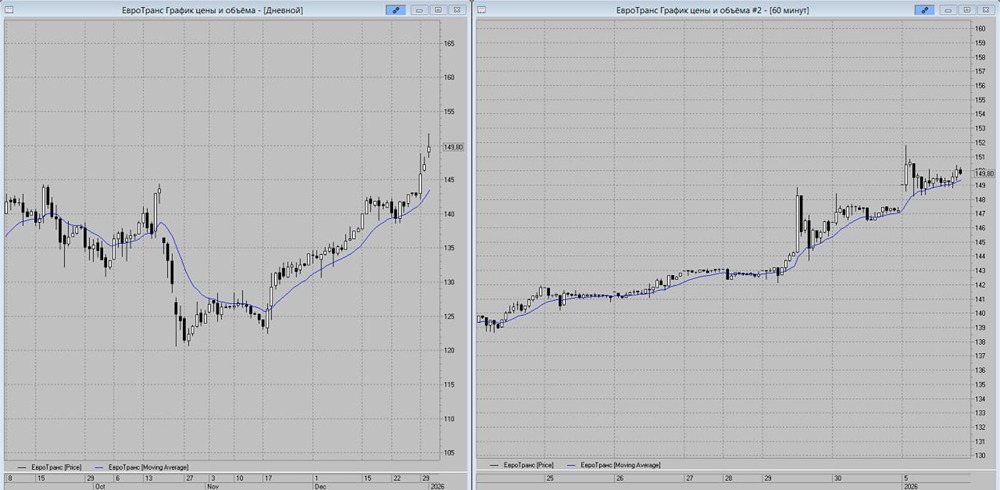1000x490 pixels.
Task: Open the window menu icon of the 60 минут chart
Action: click(x=482, y=10)
